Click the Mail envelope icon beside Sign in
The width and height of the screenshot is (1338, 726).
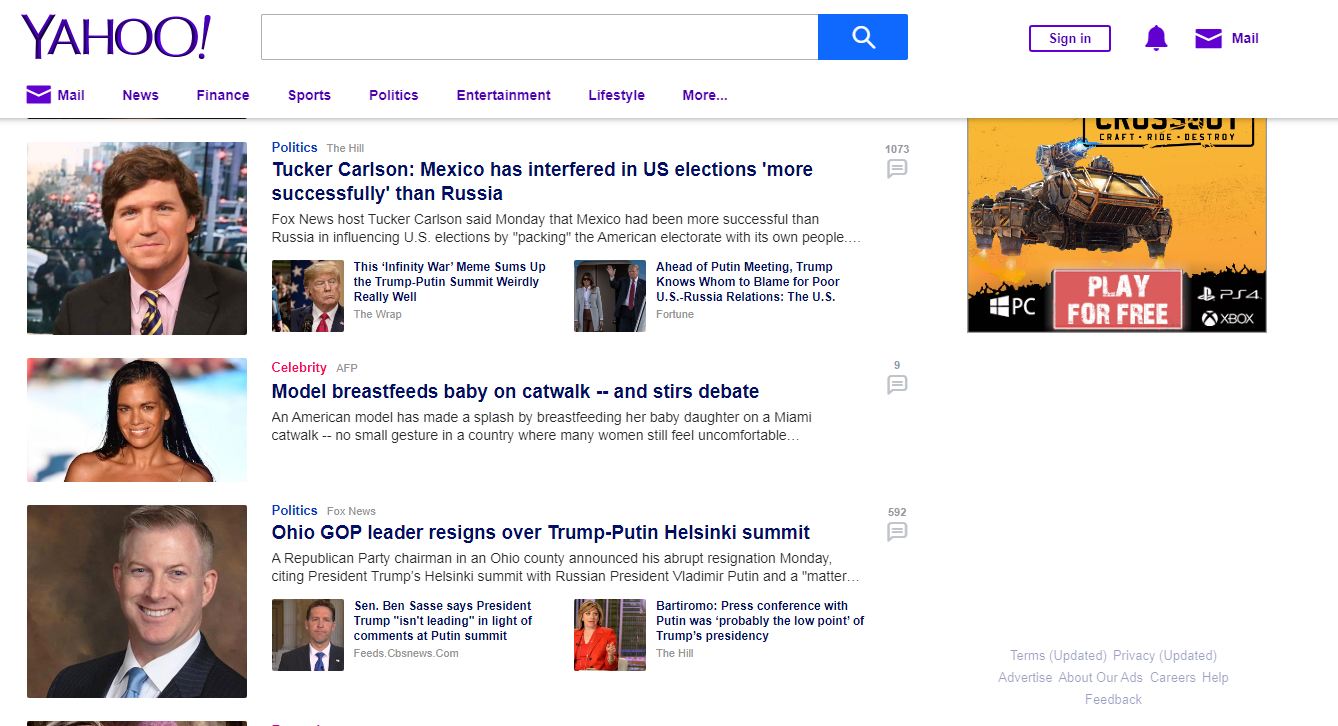(x=1208, y=38)
